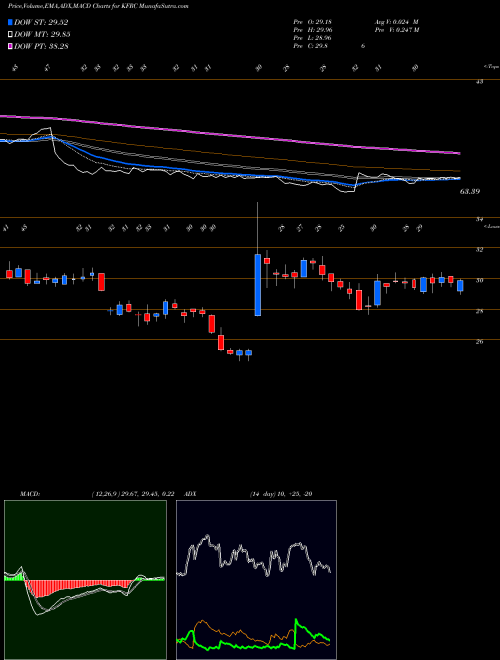This screenshot has width=500, height=660.
Task: Click the 30 price axis label
Action: [x=479, y=280]
